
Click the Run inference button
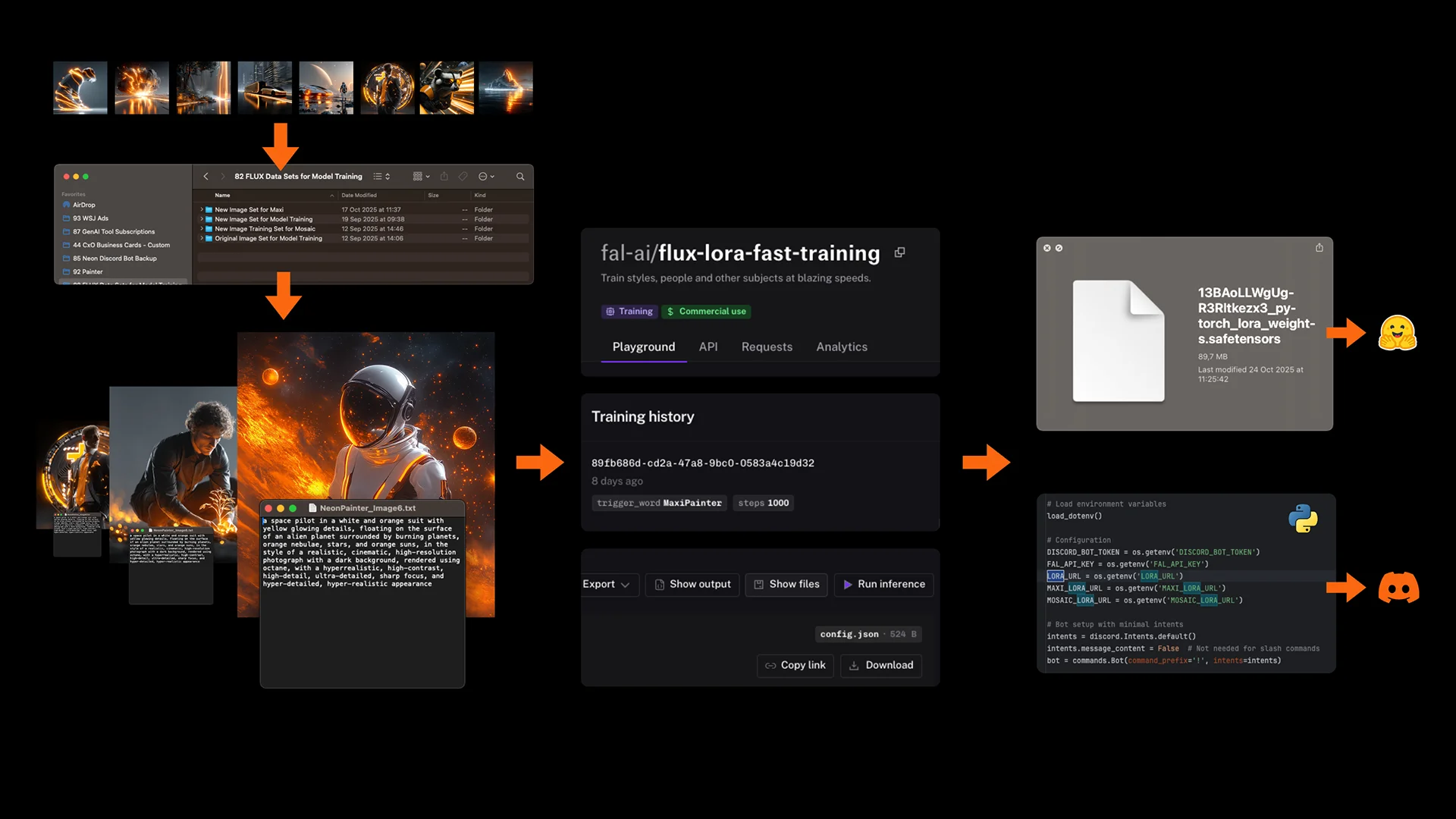[x=884, y=585]
